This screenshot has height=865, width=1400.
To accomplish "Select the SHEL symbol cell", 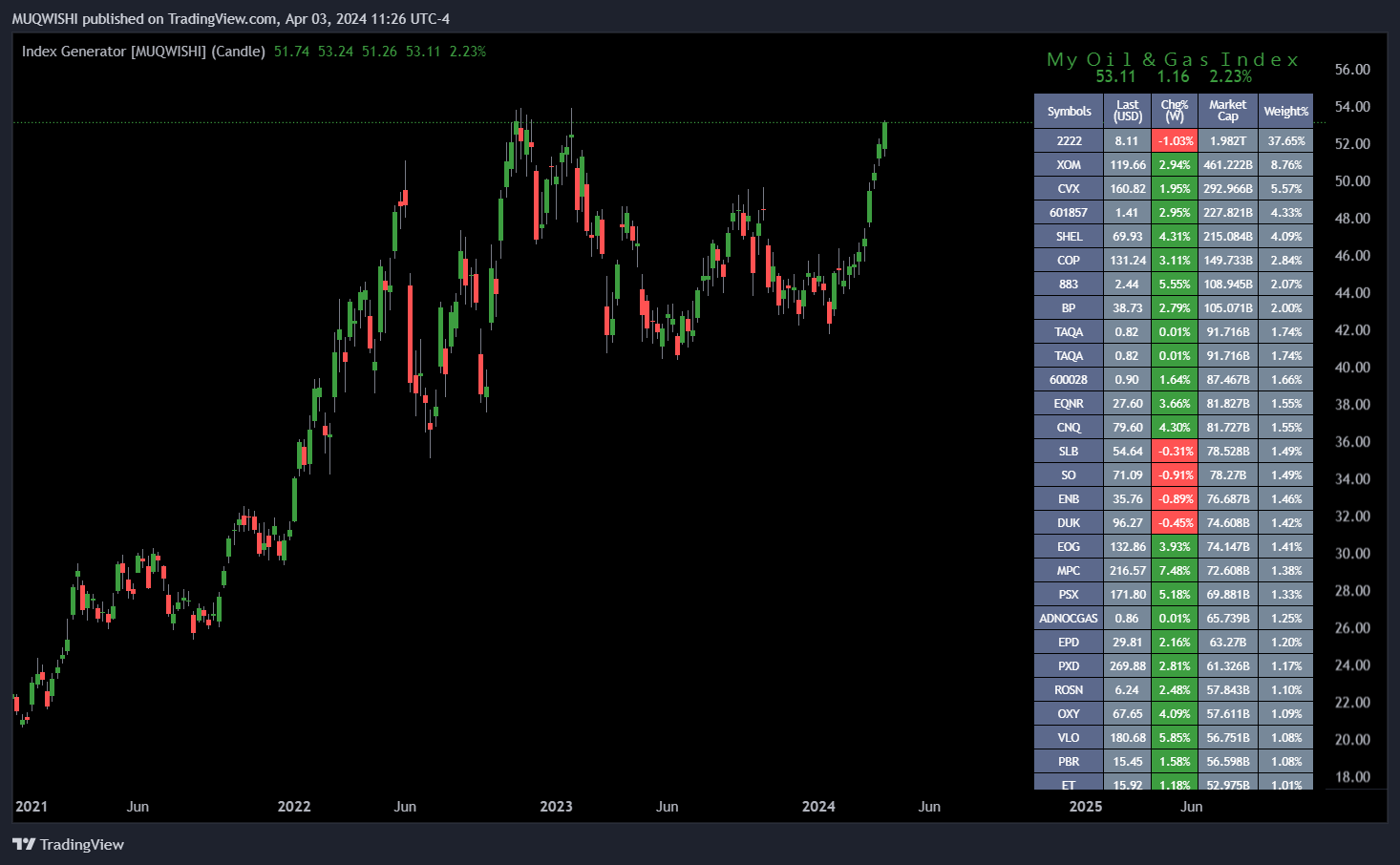I will point(1069,236).
